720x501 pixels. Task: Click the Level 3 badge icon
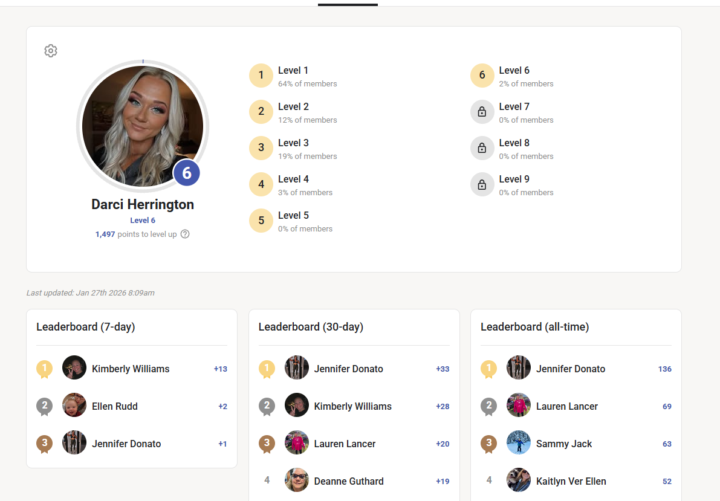pos(261,148)
